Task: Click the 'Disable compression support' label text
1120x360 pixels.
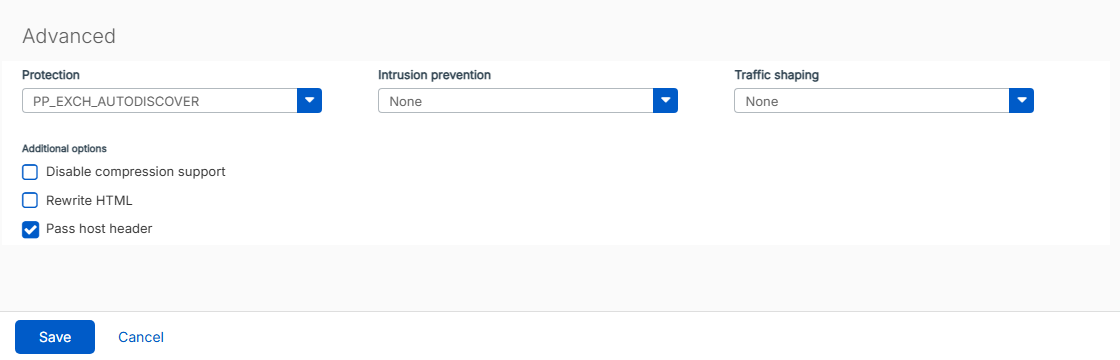Action: [136, 172]
